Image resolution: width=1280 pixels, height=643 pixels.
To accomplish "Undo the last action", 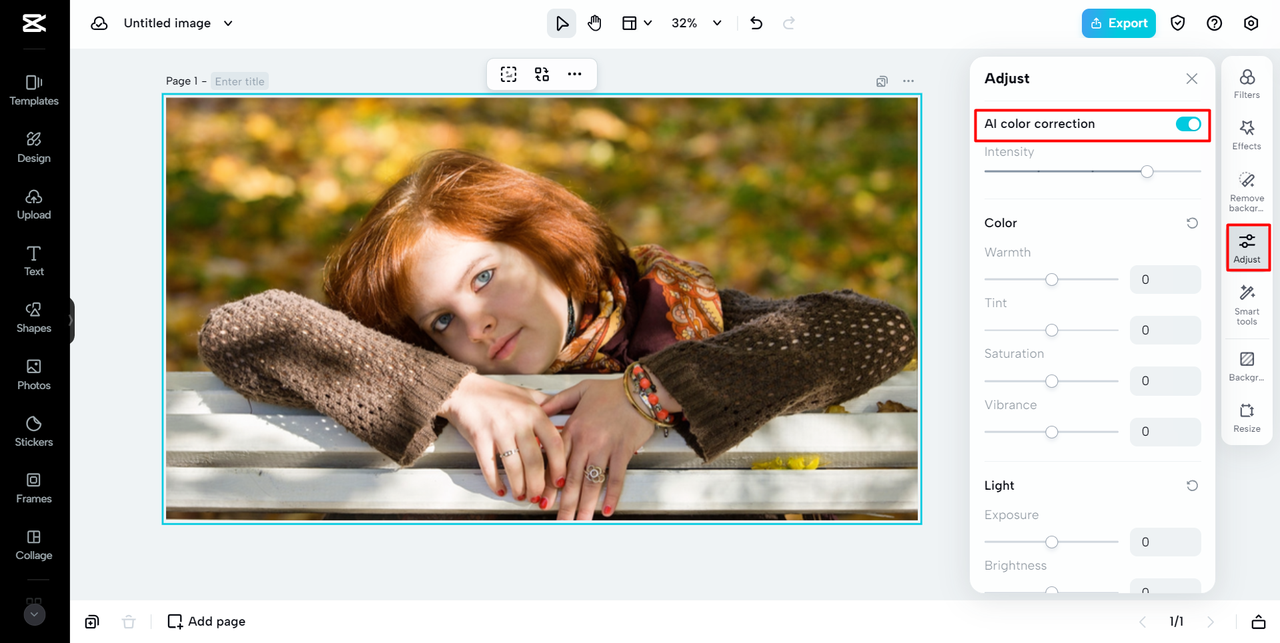I will 756,23.
